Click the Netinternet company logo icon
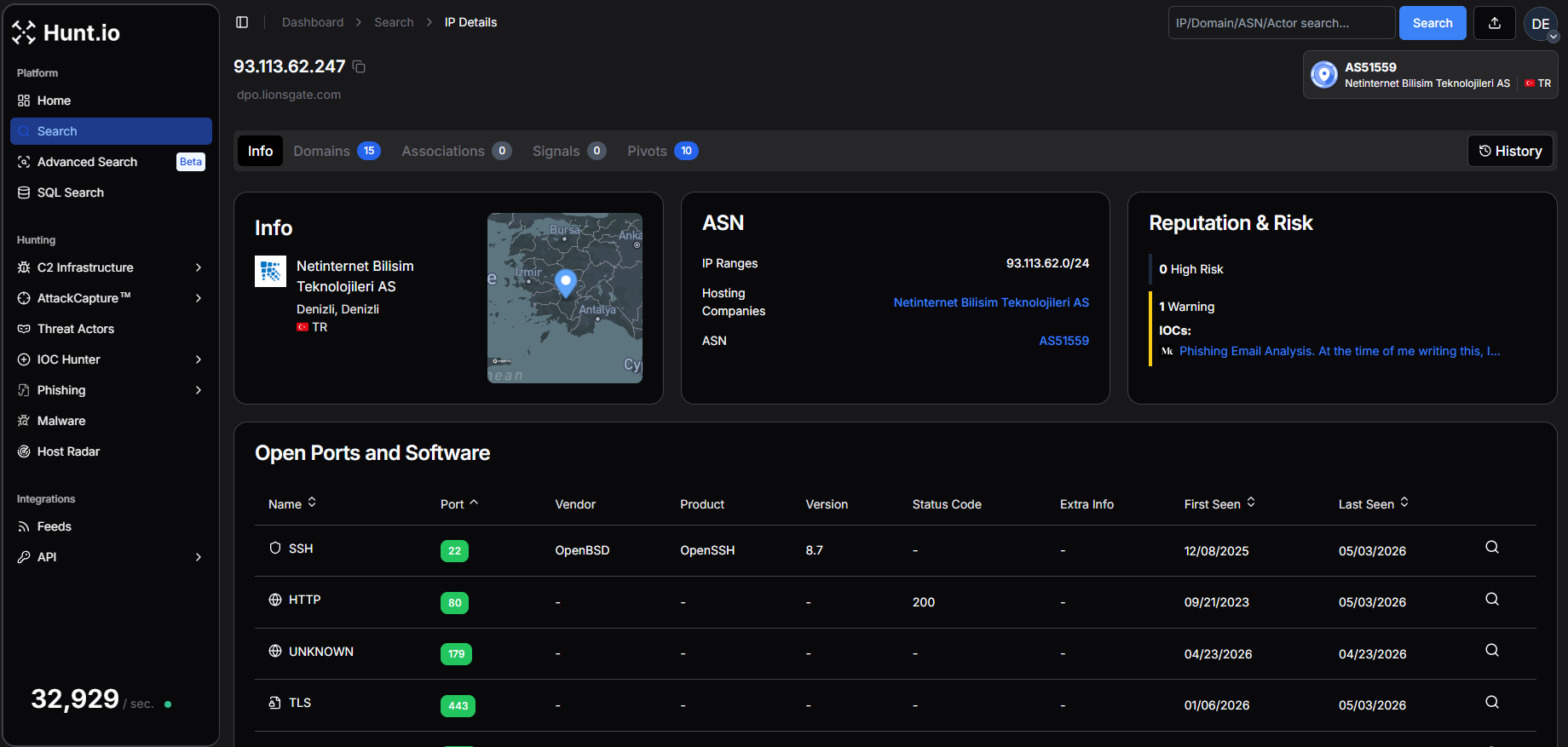1568x747 pixels. (x=270, y=272)
